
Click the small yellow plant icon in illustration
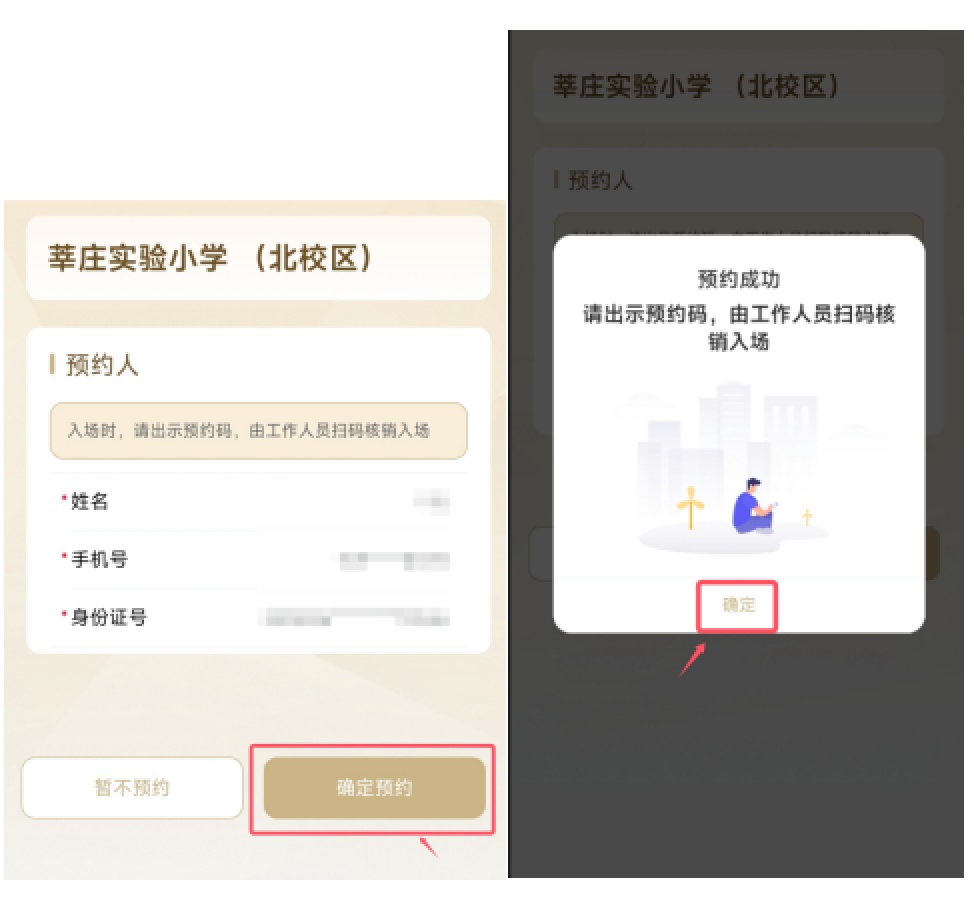(807, 516)
